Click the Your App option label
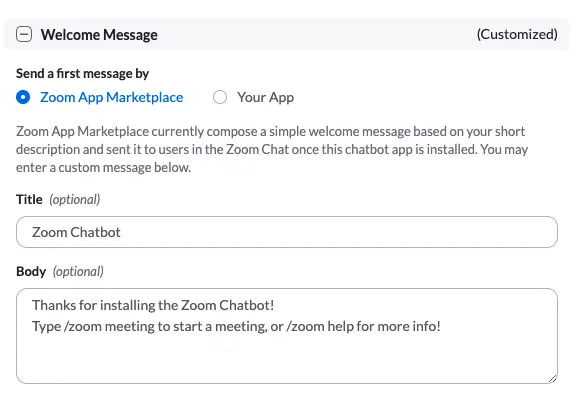The width and height of the screenshot is (576, 394). tap(266, 98)
